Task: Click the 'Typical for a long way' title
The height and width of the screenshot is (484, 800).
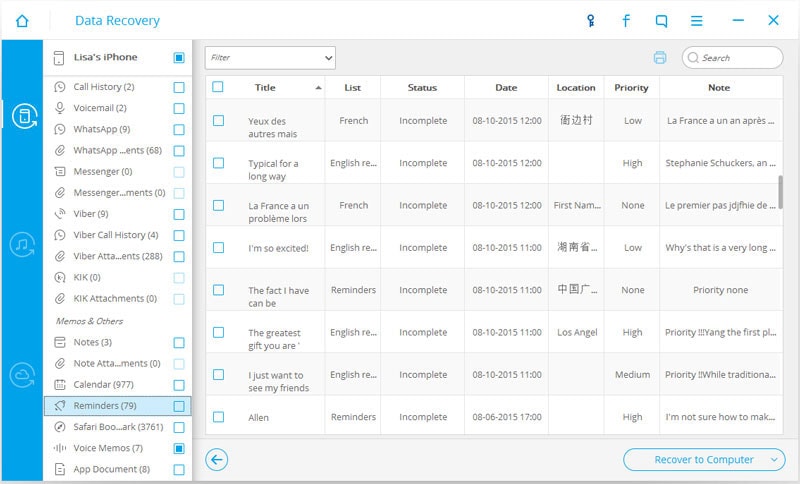Action: pos(273,170)
